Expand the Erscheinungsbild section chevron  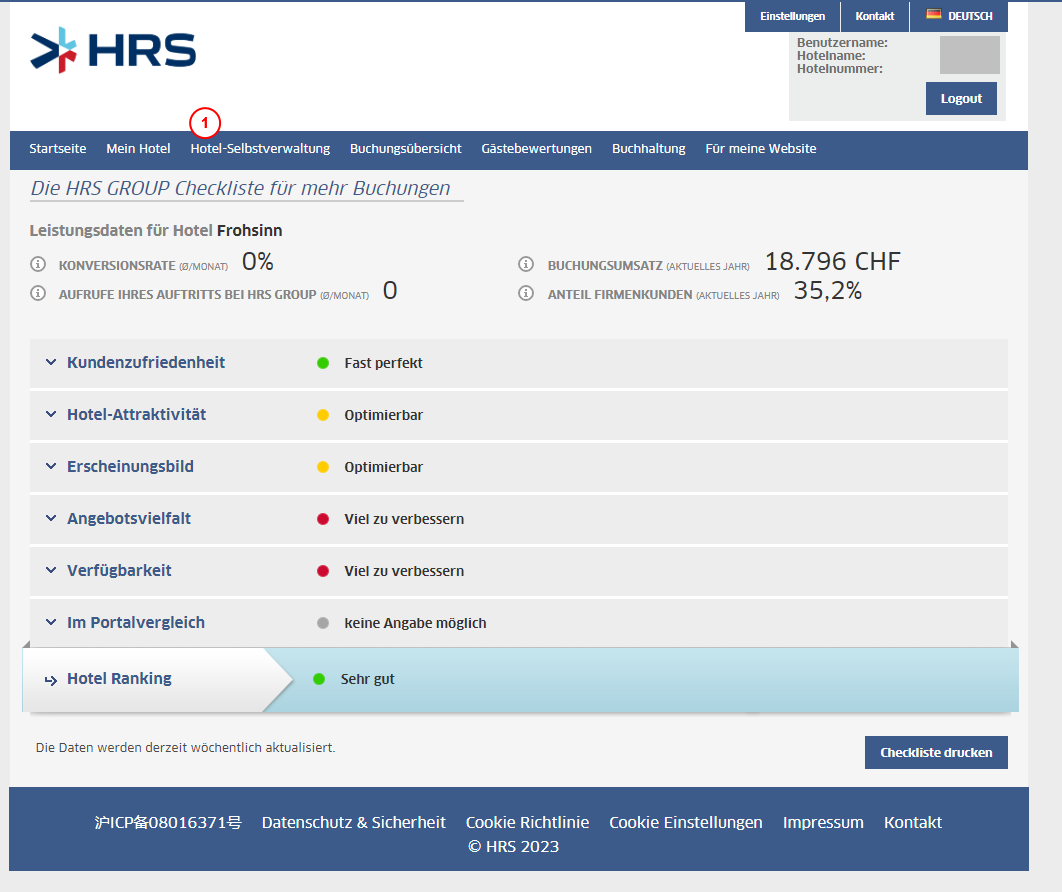(51, 467)
